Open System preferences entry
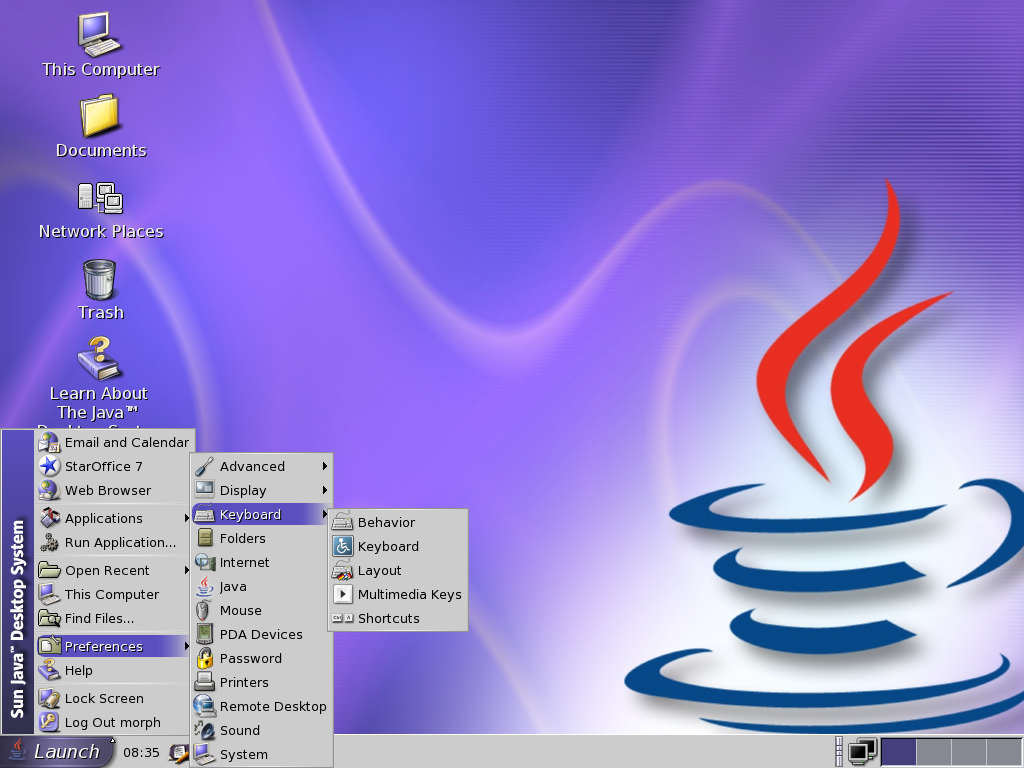This screenshot has width=1024, height=768. [x=261, y=754]
